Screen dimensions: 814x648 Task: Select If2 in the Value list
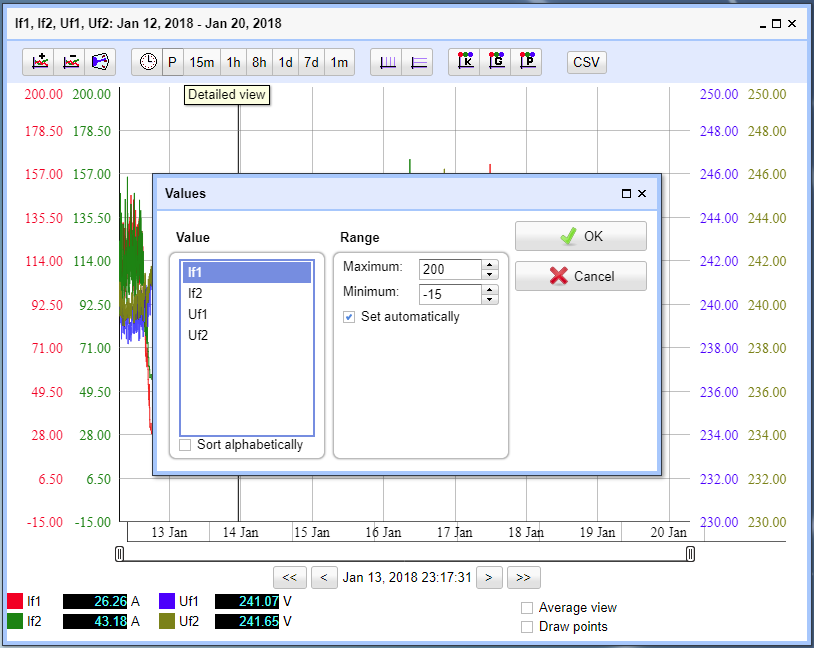click(x=247, y=293)
